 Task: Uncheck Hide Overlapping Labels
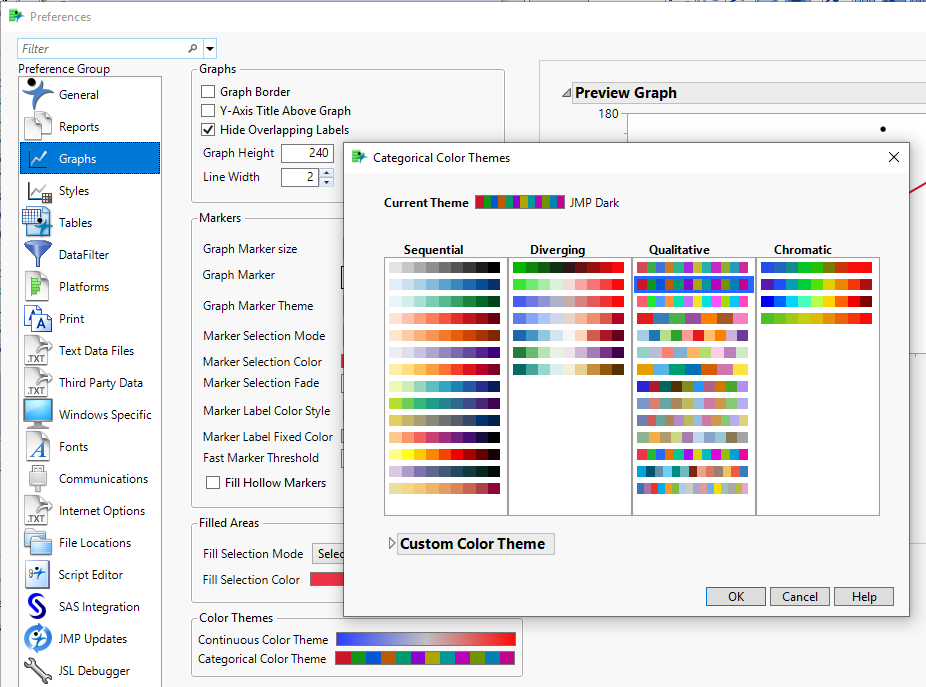point(208,129)
